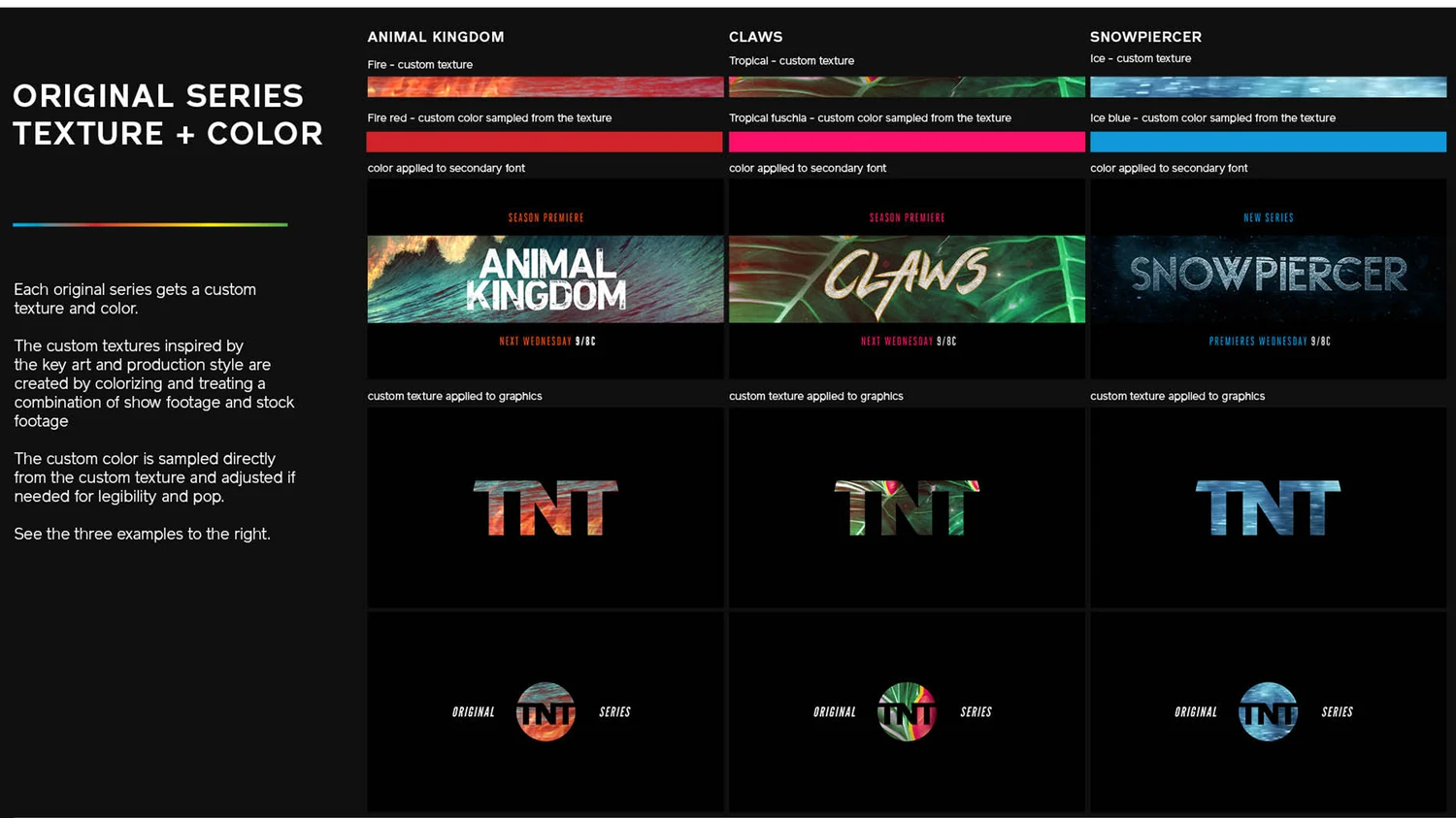Screen dimensions: 1456x818
Task: Click 'custom texture applied to graphics' under Claws
Action: point(815,396)
